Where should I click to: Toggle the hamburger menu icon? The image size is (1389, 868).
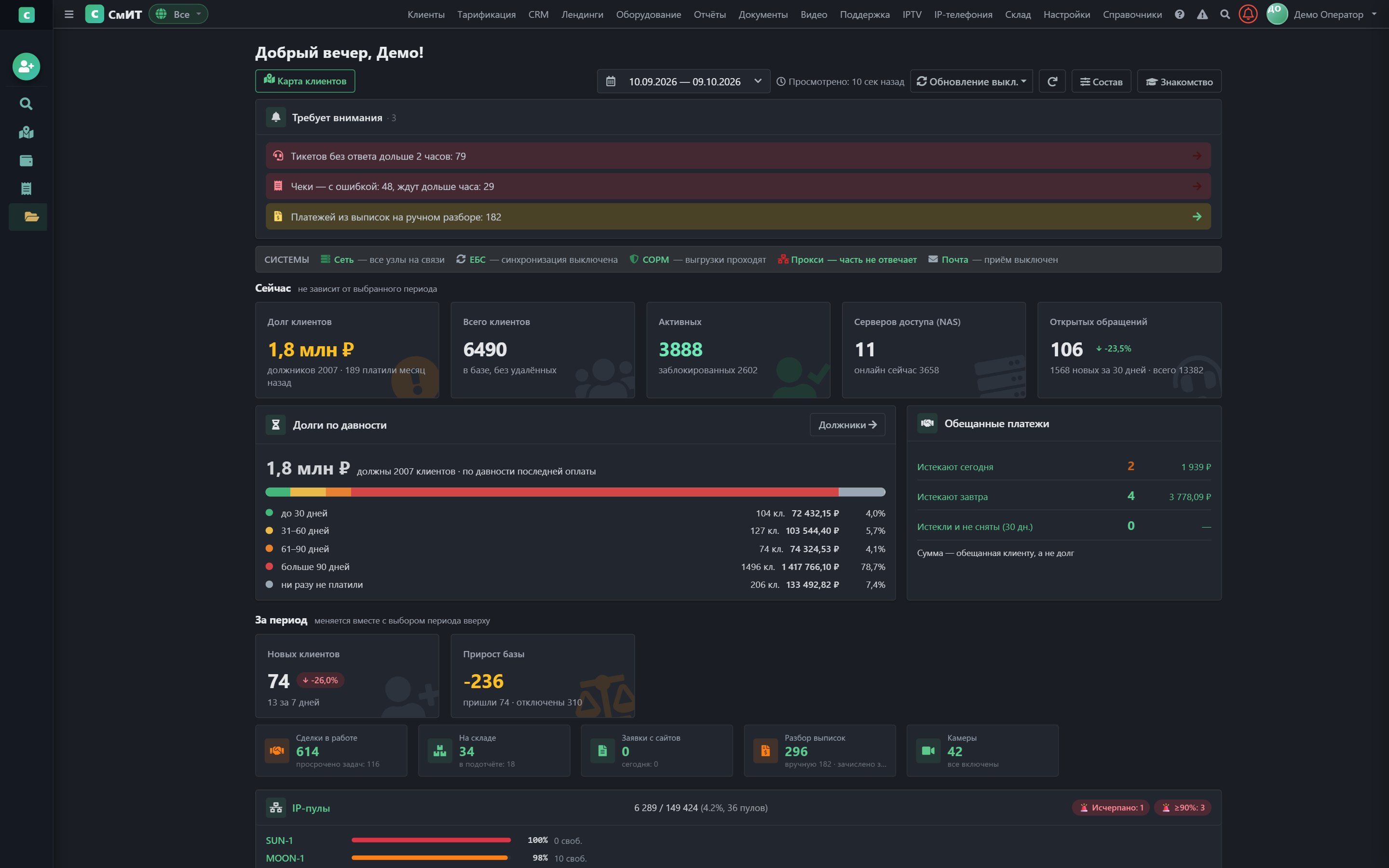tap(69, 14)
